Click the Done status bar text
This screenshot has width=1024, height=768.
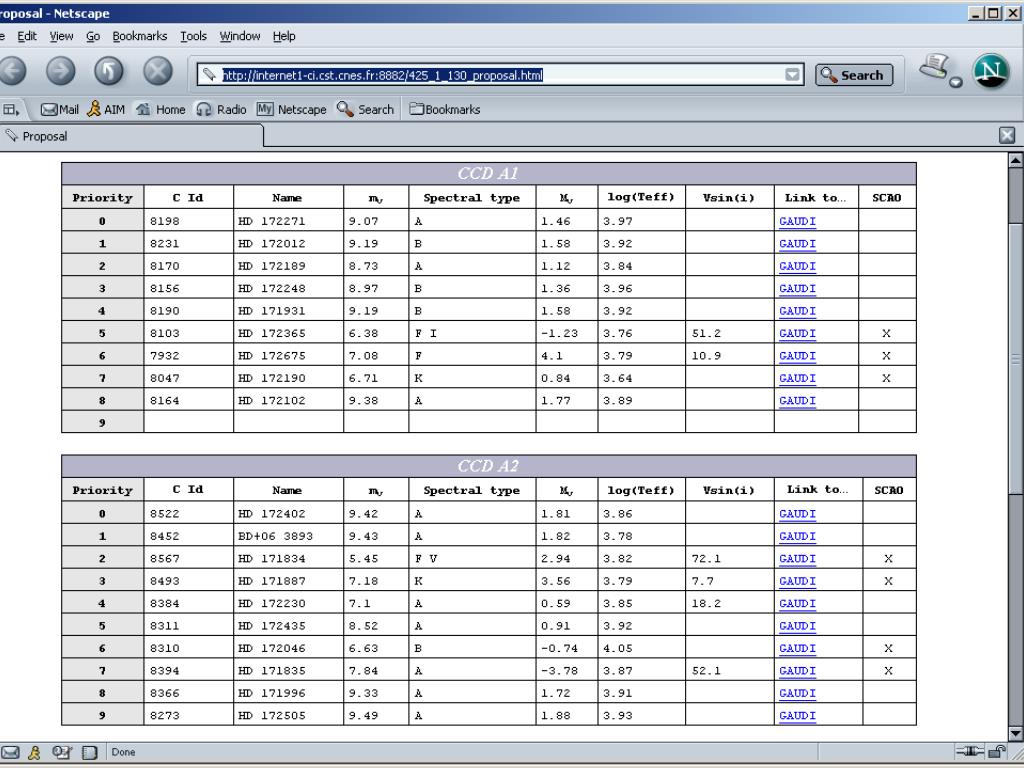tap(123, 752)
